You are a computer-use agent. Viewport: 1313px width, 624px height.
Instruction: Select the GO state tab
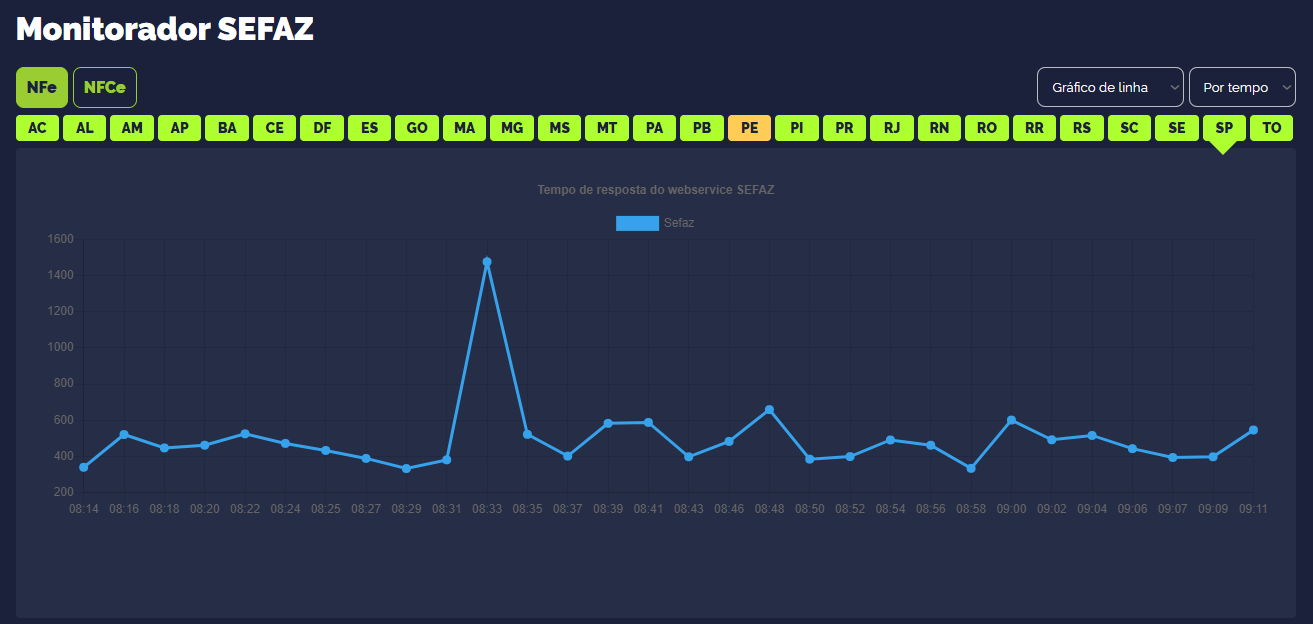point(417,128)
